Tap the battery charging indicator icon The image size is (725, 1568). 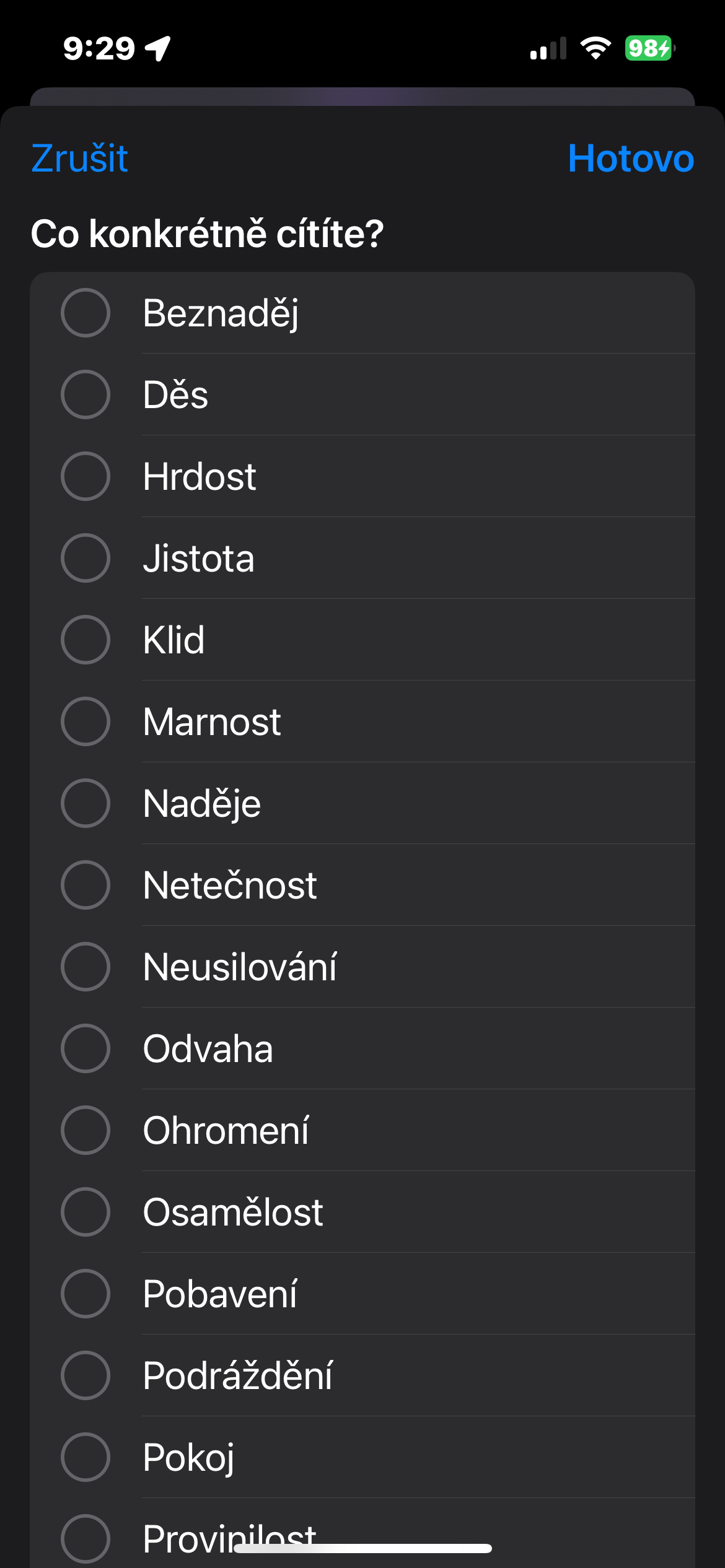point(649,48)
